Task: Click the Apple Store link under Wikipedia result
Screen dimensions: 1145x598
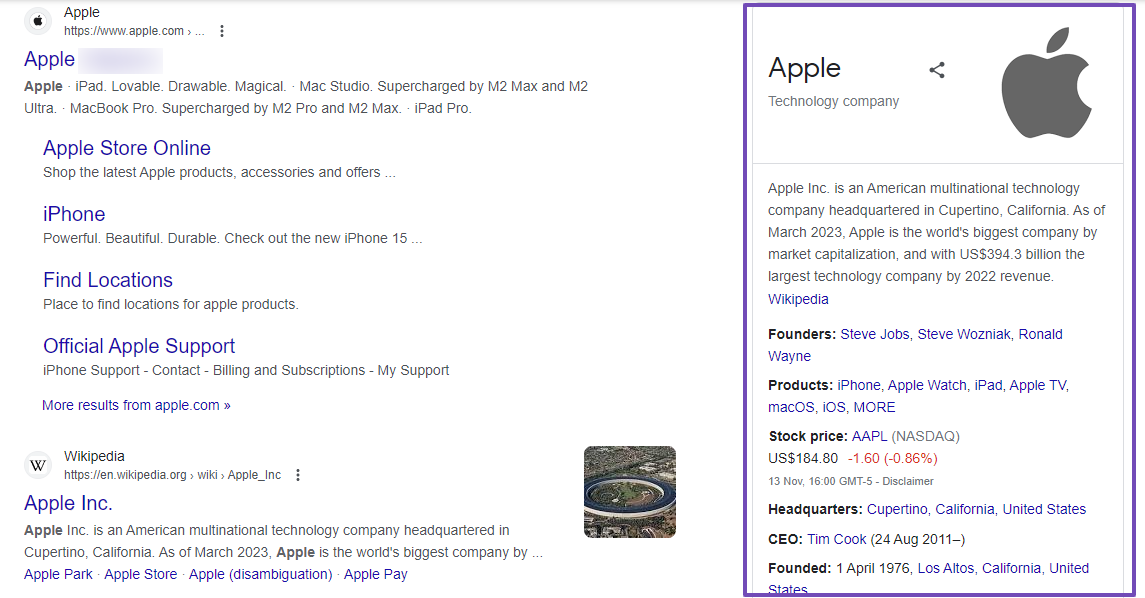Action: (141, 575)
